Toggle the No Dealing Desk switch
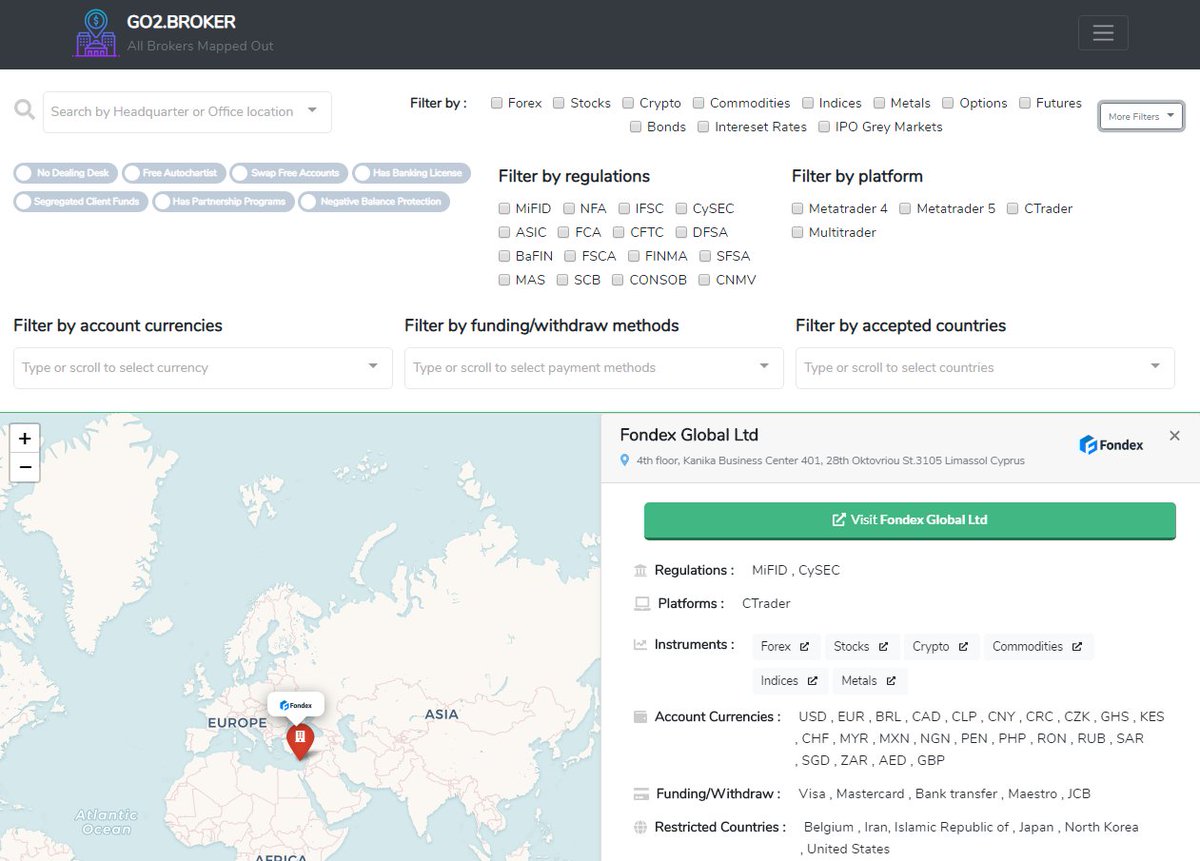 [66, 173]
